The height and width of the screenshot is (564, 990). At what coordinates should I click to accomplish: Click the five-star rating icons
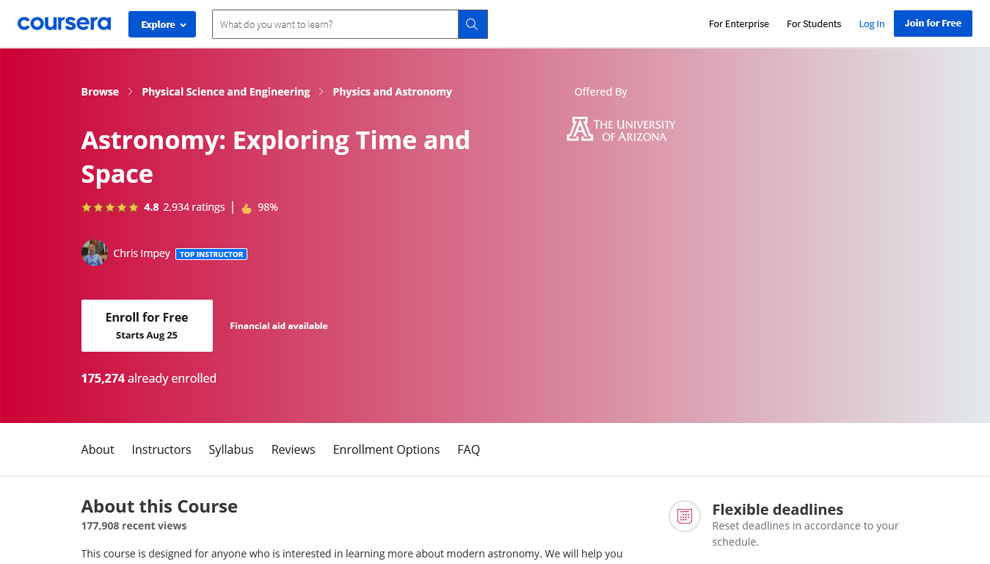pyautogui.click(x=109, y=207)
